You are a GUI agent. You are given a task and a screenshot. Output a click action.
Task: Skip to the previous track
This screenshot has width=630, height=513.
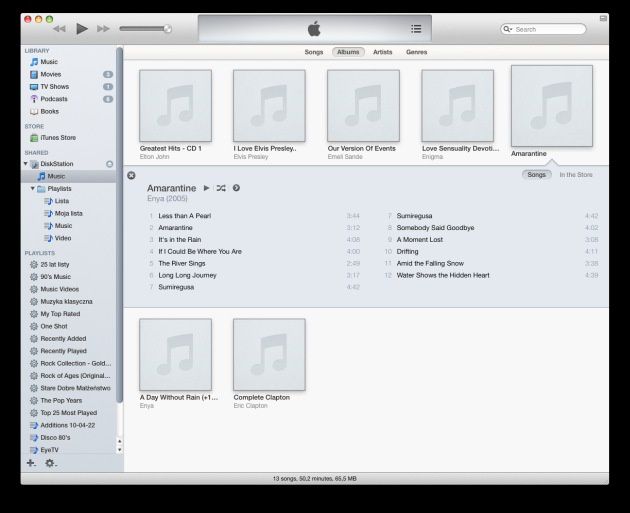click(59, 29)
